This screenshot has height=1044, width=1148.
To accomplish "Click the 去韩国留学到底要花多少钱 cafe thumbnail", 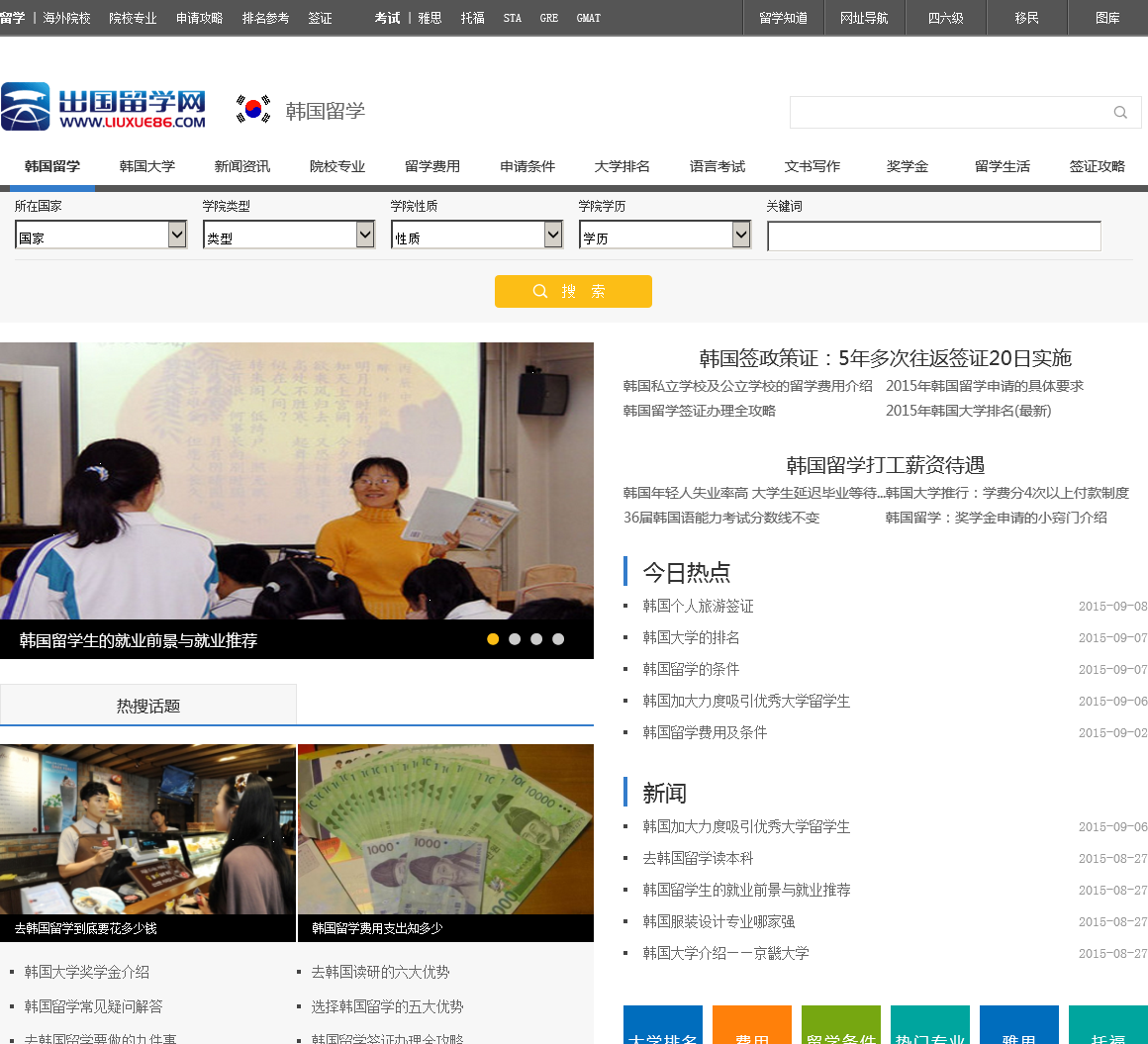I will pyautogui.click(x=147, y=829).
